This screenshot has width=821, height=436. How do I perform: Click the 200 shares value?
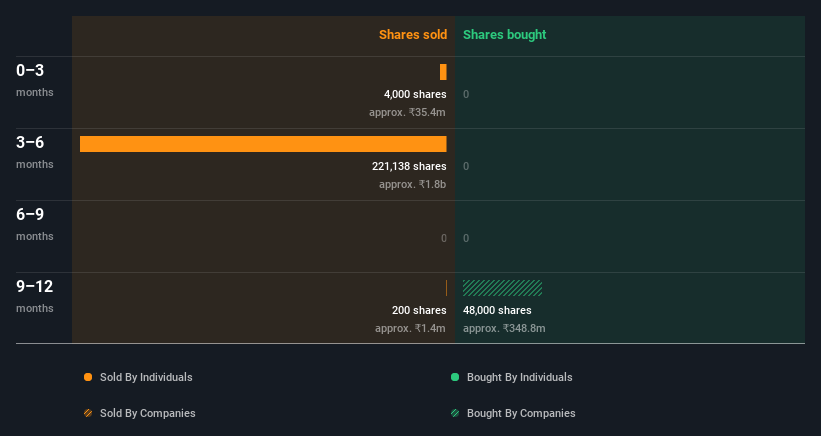[419, 310]
